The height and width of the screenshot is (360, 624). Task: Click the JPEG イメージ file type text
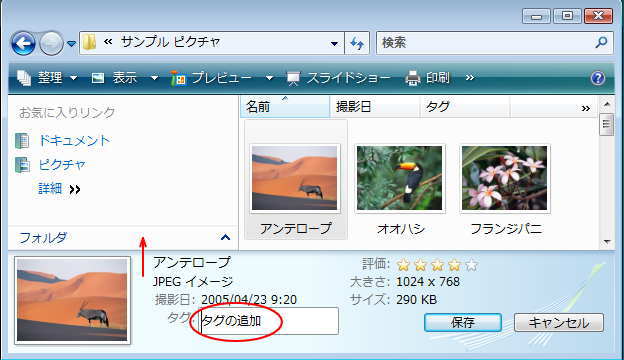193,282
